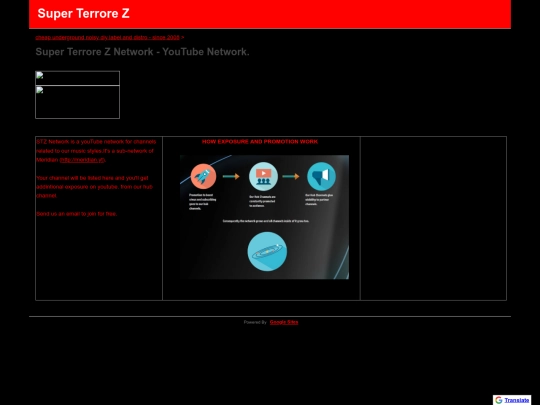The height and width of the screenshot is (405, 540).
Task: Click the video audience icon in the infographic
Action: click(x=263, y=176)
